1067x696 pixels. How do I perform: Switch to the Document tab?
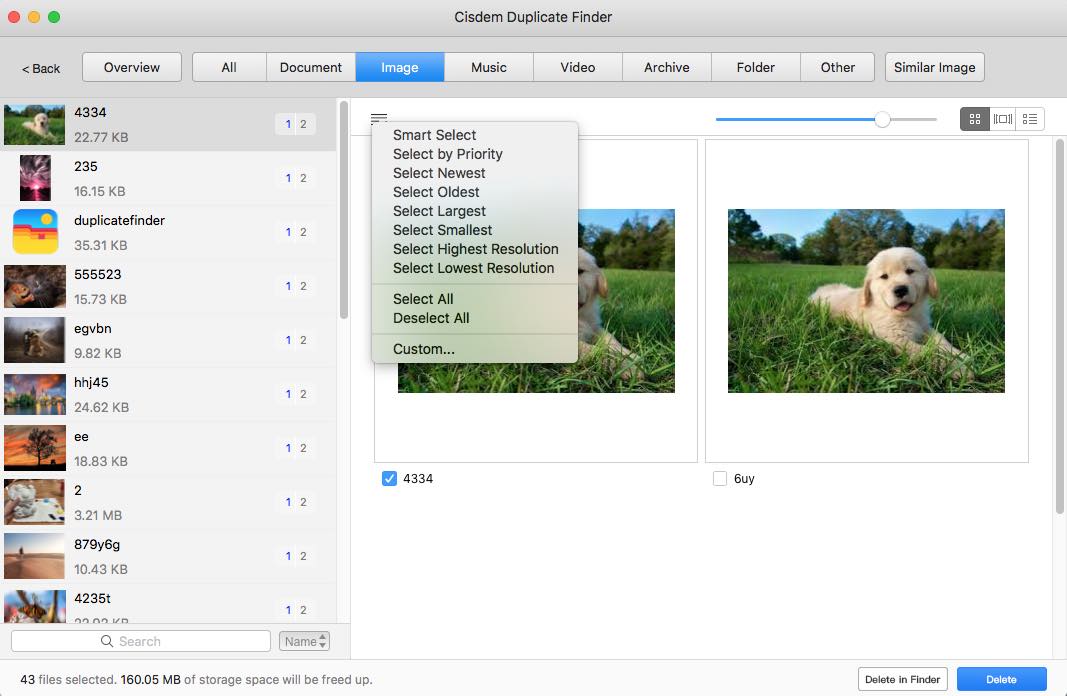311,67
